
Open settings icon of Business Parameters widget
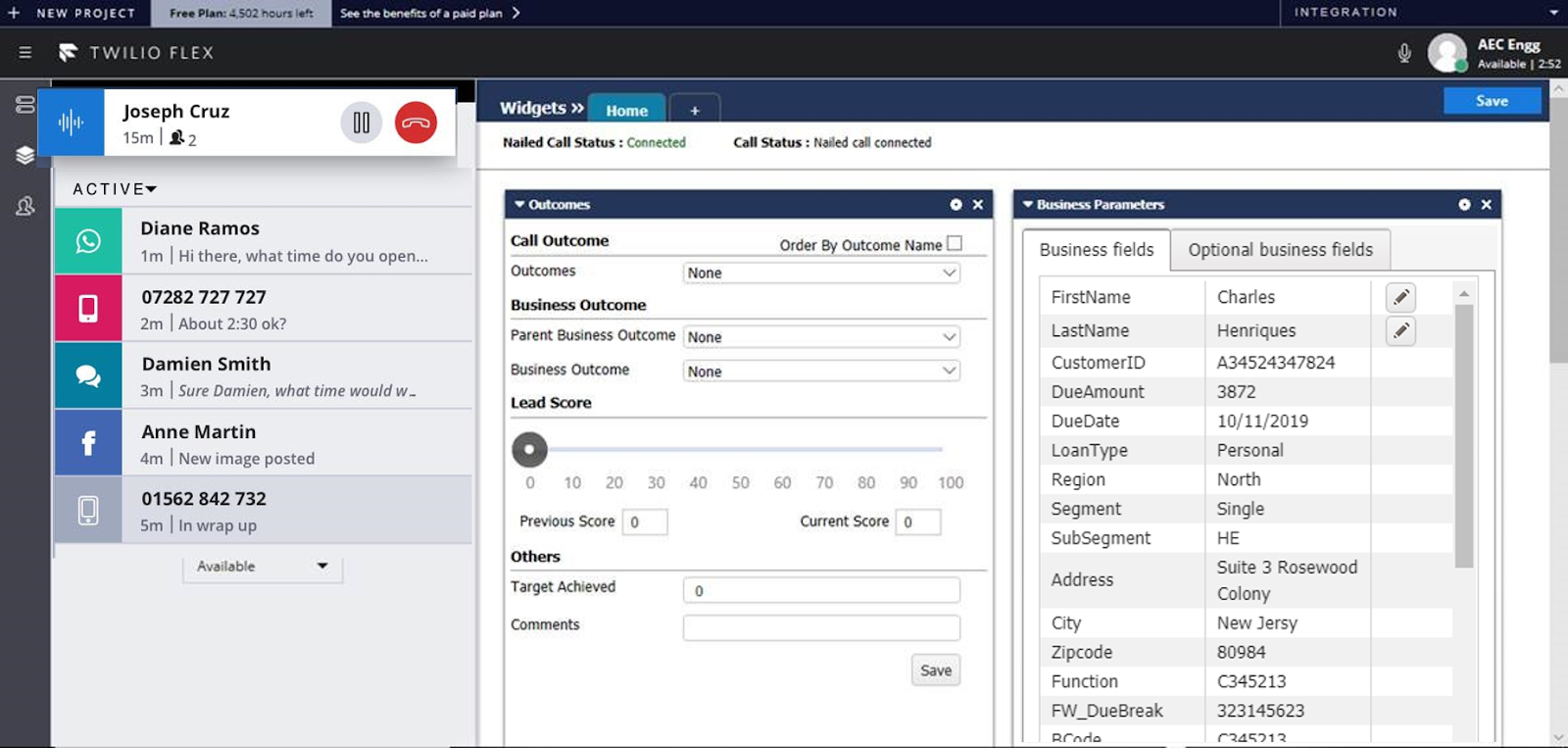[x=1464, y=204]
